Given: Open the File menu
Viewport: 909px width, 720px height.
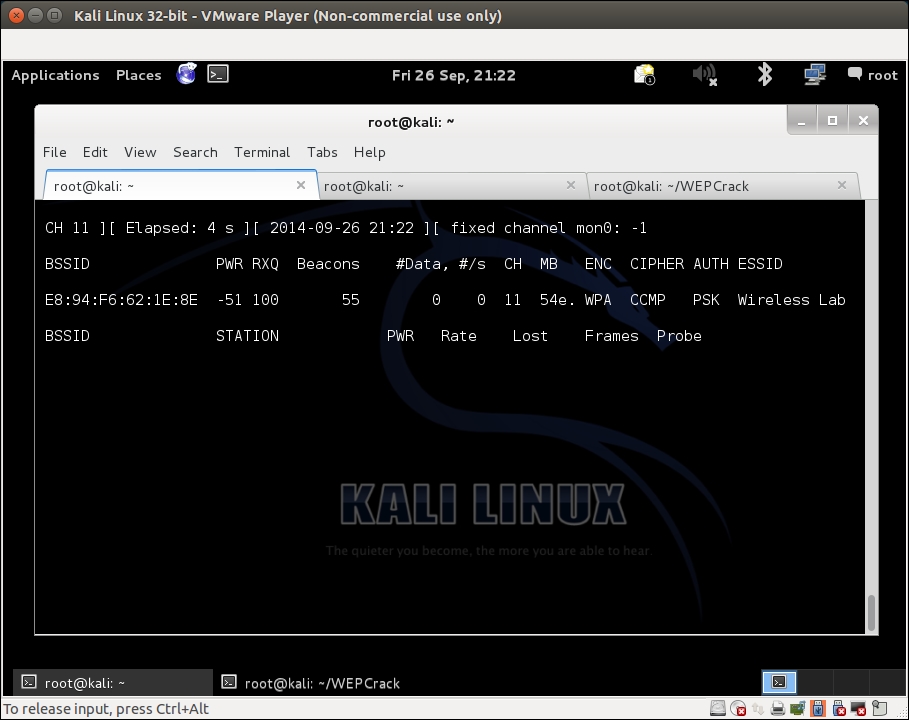Looking at the screenshot, I should (x=54, y=152).
